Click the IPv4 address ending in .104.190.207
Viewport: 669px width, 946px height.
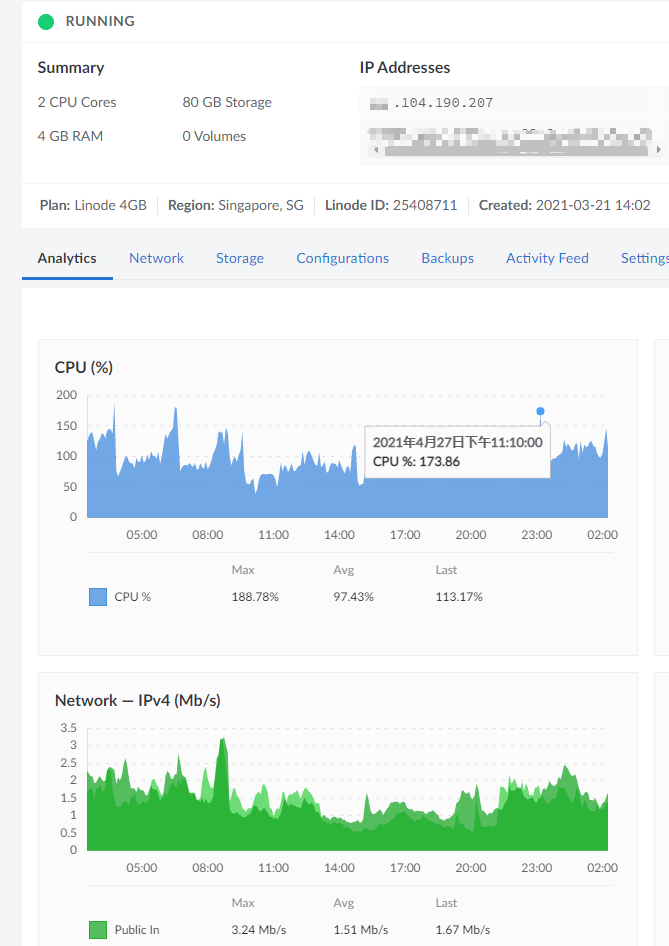[431, 102]
